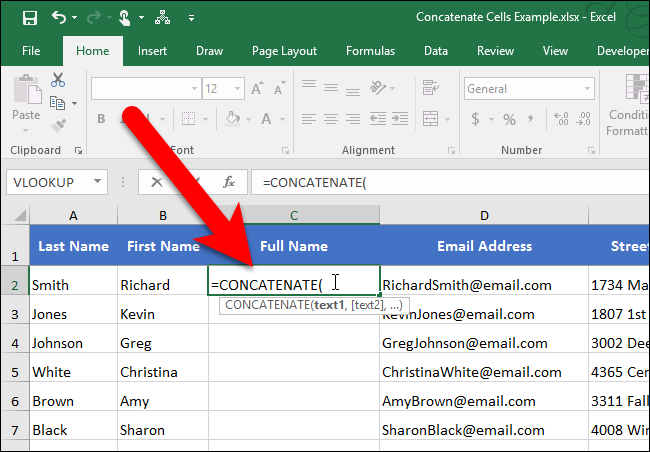This screenshot has height=452, width=650.
Task: Click the Undo arrow icon
Action: pyautogui.click(x=59, y=17)
